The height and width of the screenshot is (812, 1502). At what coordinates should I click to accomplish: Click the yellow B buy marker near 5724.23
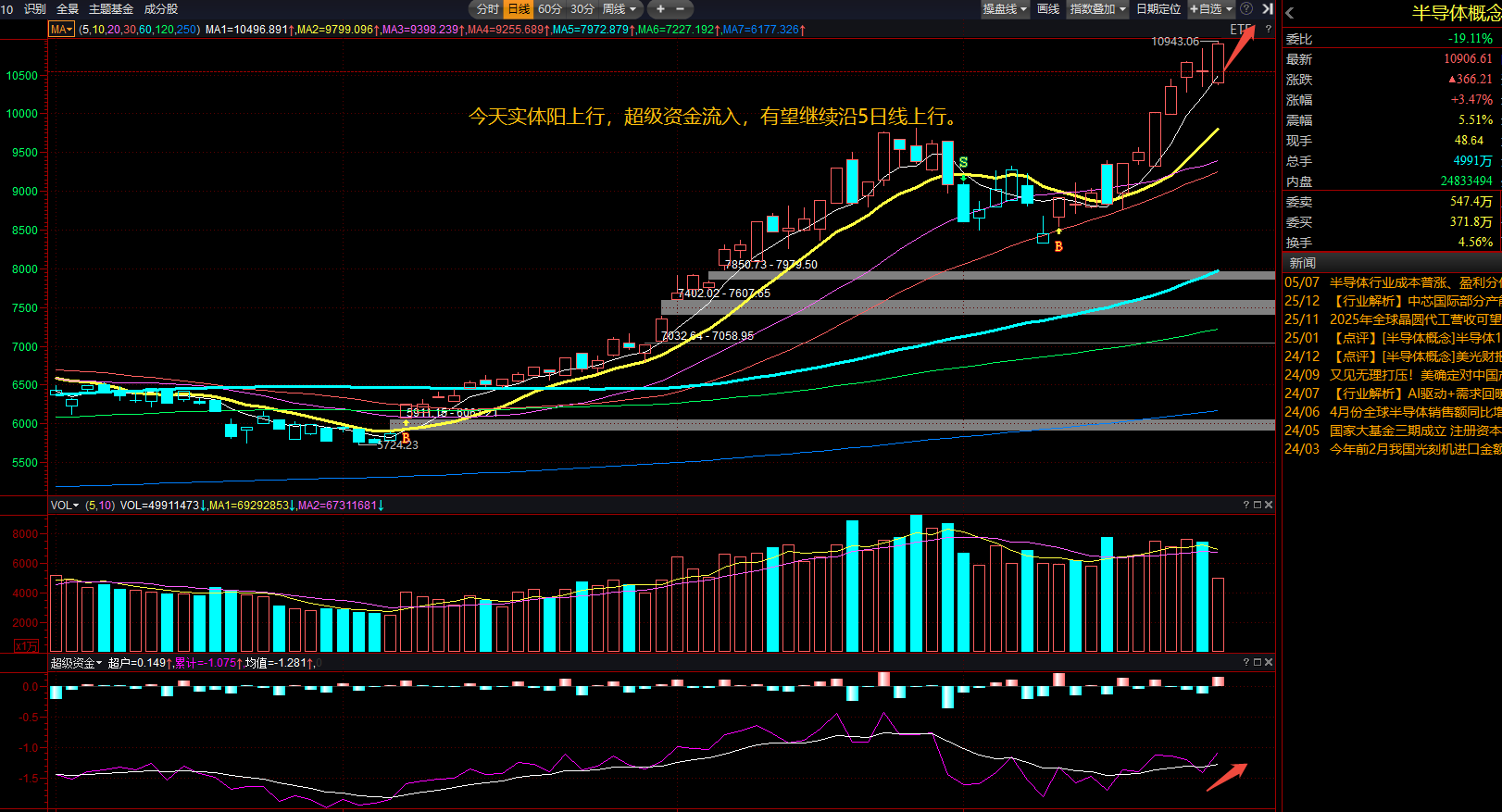tap(406, 438)
